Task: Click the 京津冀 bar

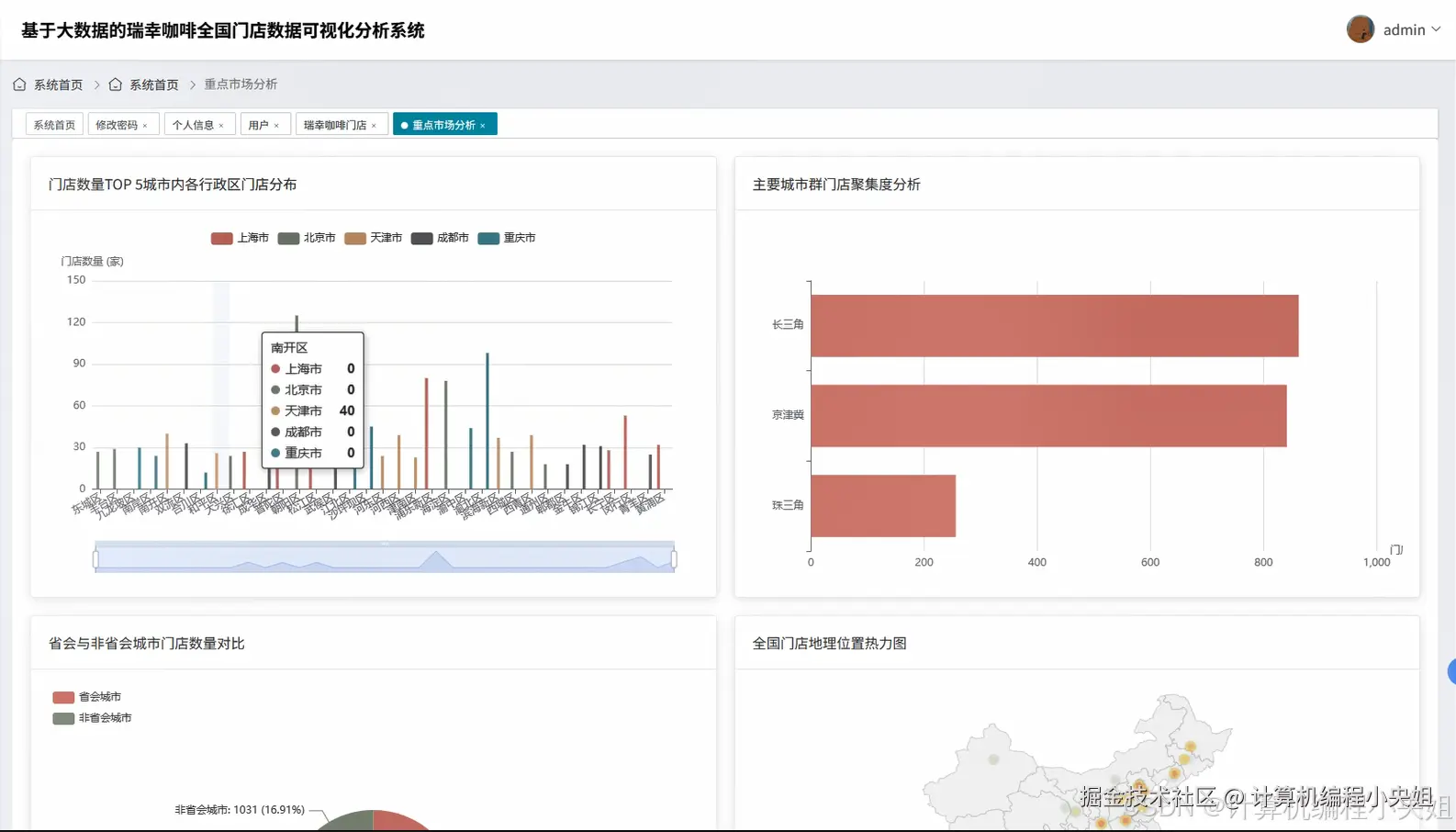Action: 1048,416
